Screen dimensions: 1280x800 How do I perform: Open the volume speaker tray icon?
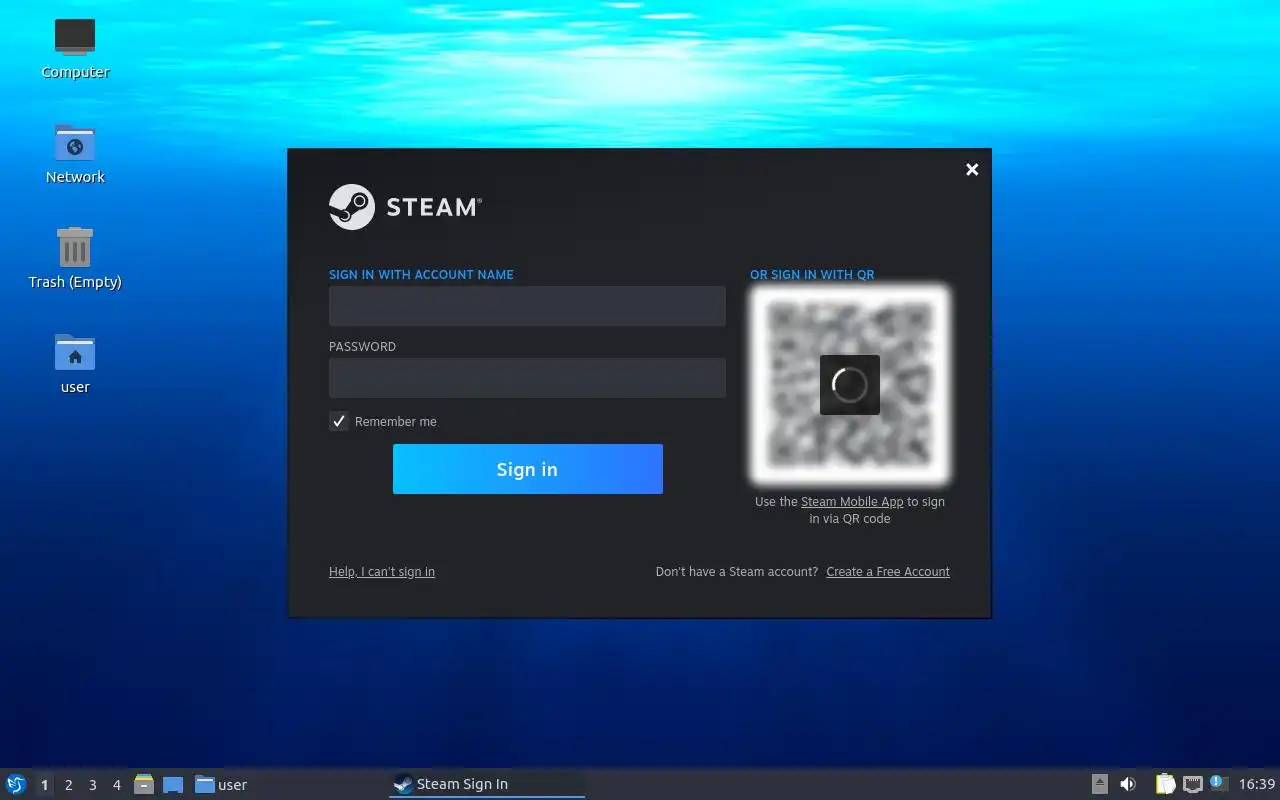(x=1128, y=784)
